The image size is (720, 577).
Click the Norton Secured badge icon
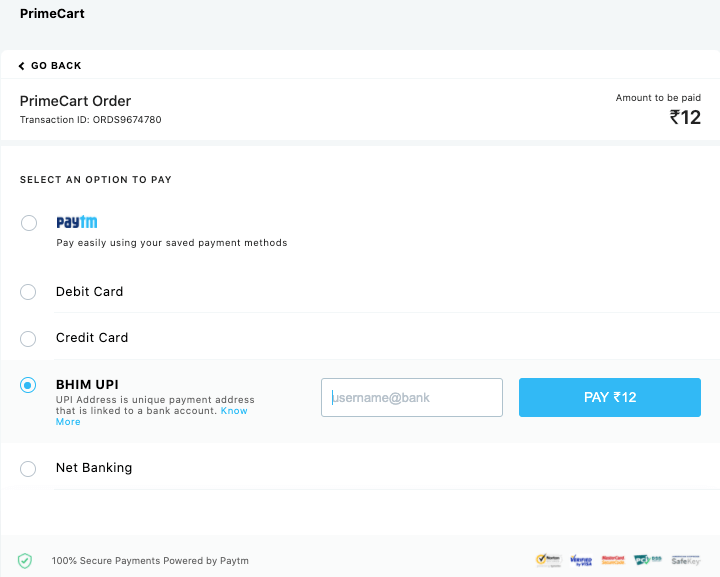pyautogui.click(x=548, y=560)
